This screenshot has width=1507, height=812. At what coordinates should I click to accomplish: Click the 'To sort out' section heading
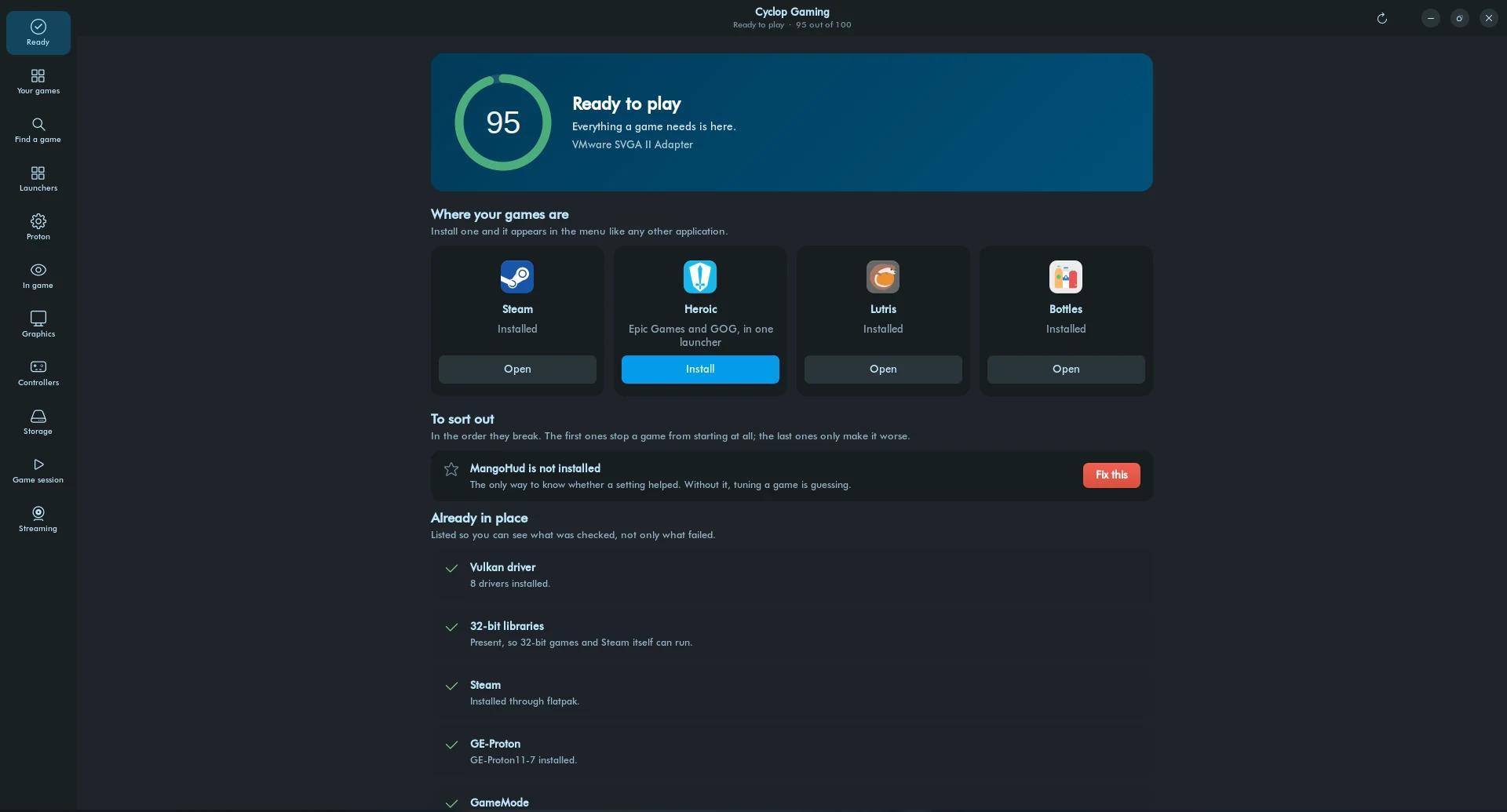[x=462, y=419]
